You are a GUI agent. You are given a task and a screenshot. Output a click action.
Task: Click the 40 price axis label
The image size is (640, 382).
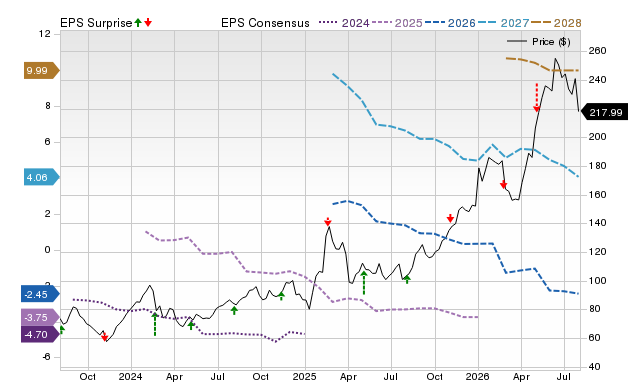pos(595,366)
